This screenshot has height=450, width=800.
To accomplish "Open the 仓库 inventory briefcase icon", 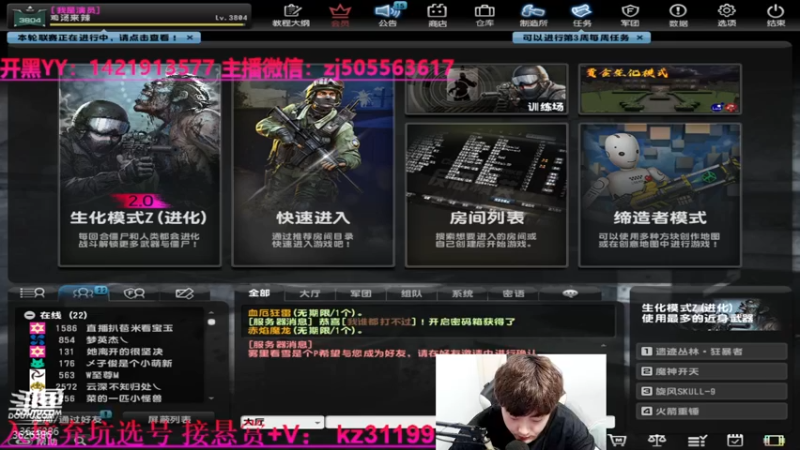I will click(x=485, y=15).
